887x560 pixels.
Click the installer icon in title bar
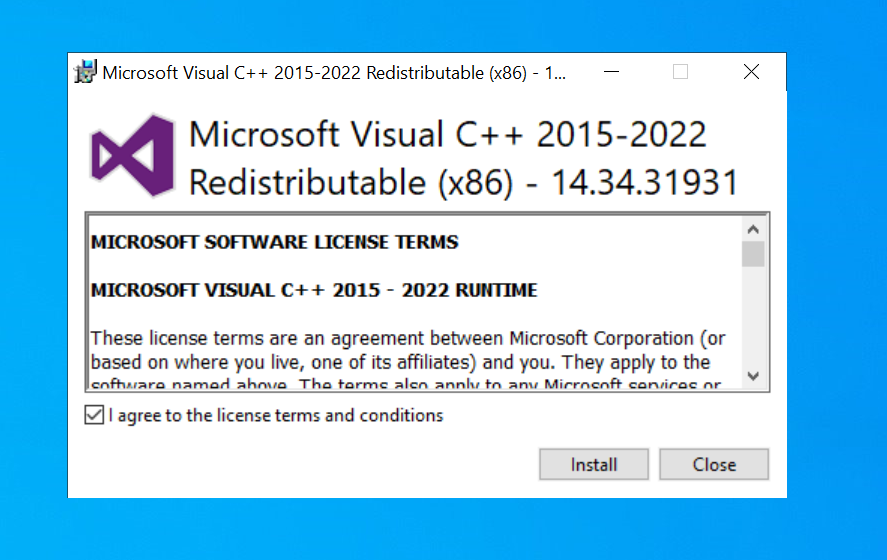point(85,72)
